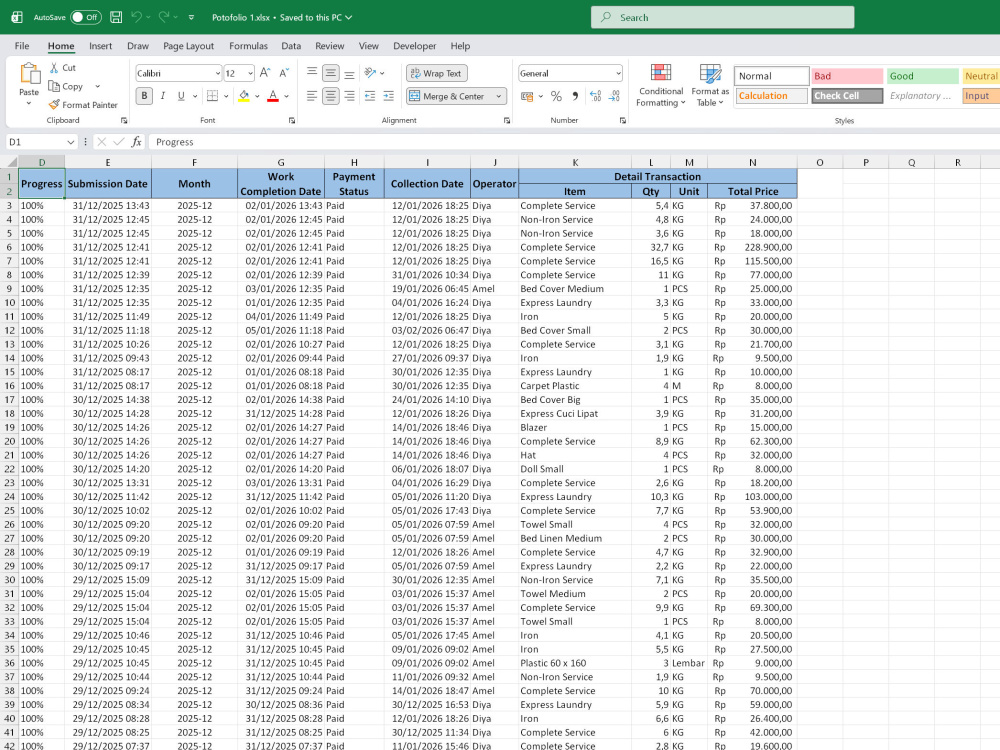
Task: Click Merge & Center button
Action: [448, 96]
